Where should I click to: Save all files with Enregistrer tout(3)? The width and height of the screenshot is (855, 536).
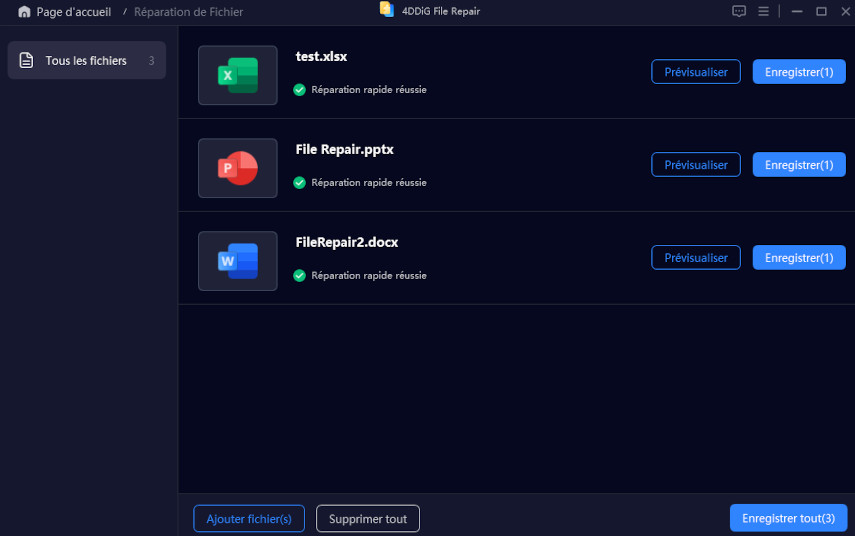(788, 518)
